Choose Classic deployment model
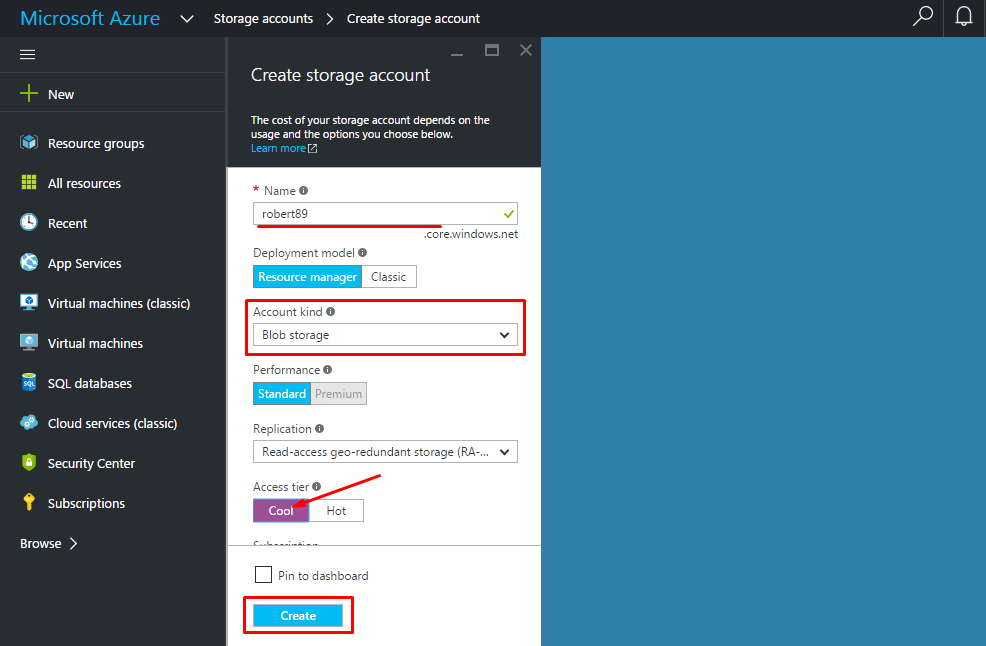 click(389, 277)
